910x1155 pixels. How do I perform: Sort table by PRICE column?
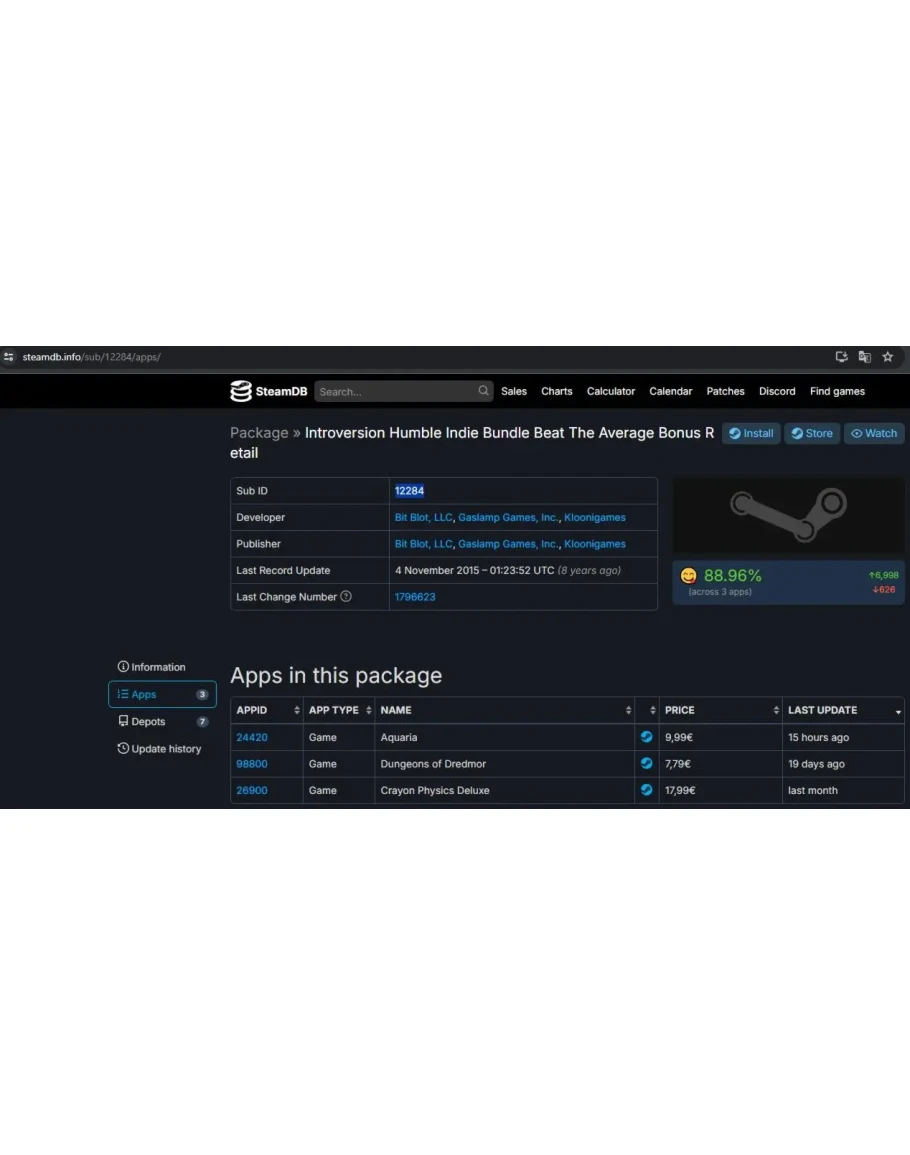coord(720,710)
